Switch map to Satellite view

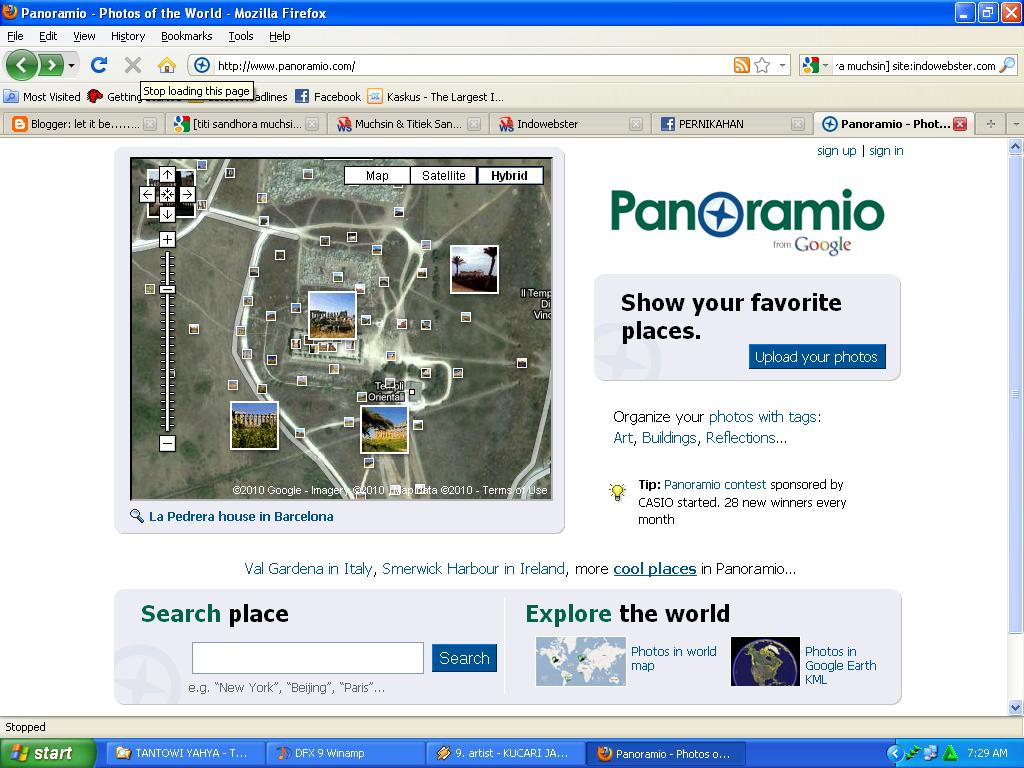click(x=443, y=176)
